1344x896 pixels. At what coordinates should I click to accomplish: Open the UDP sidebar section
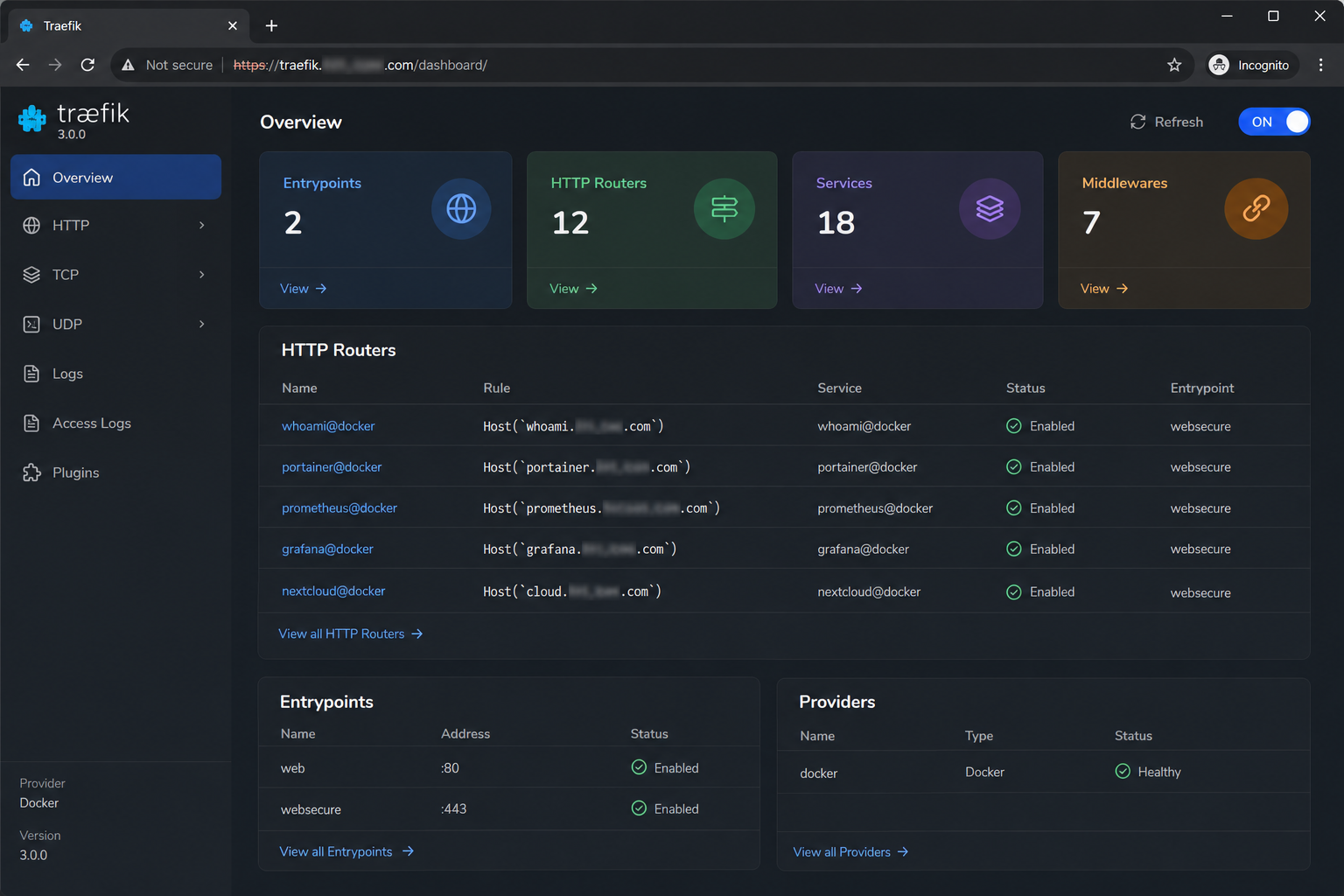[115, 325]
